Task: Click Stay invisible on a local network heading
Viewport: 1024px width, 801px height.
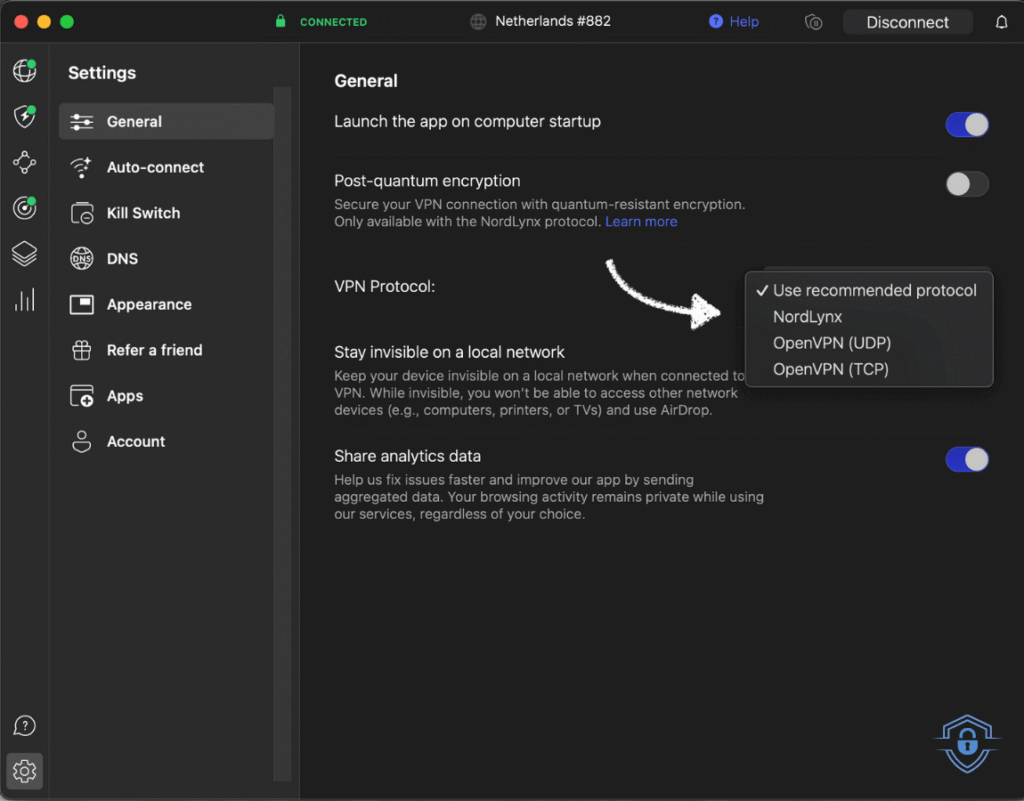Action: pyautogui.click(x=449, y=352)
